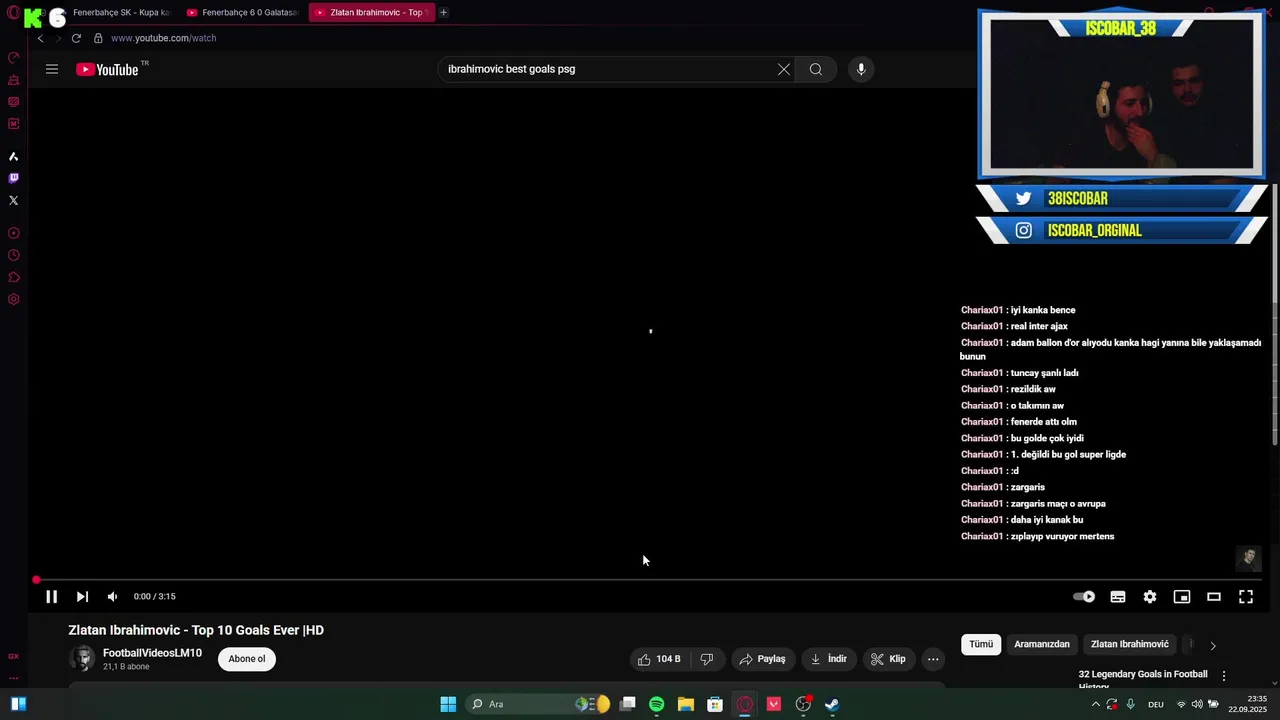
Task: Pause the YouTube video
Action: 51,597
